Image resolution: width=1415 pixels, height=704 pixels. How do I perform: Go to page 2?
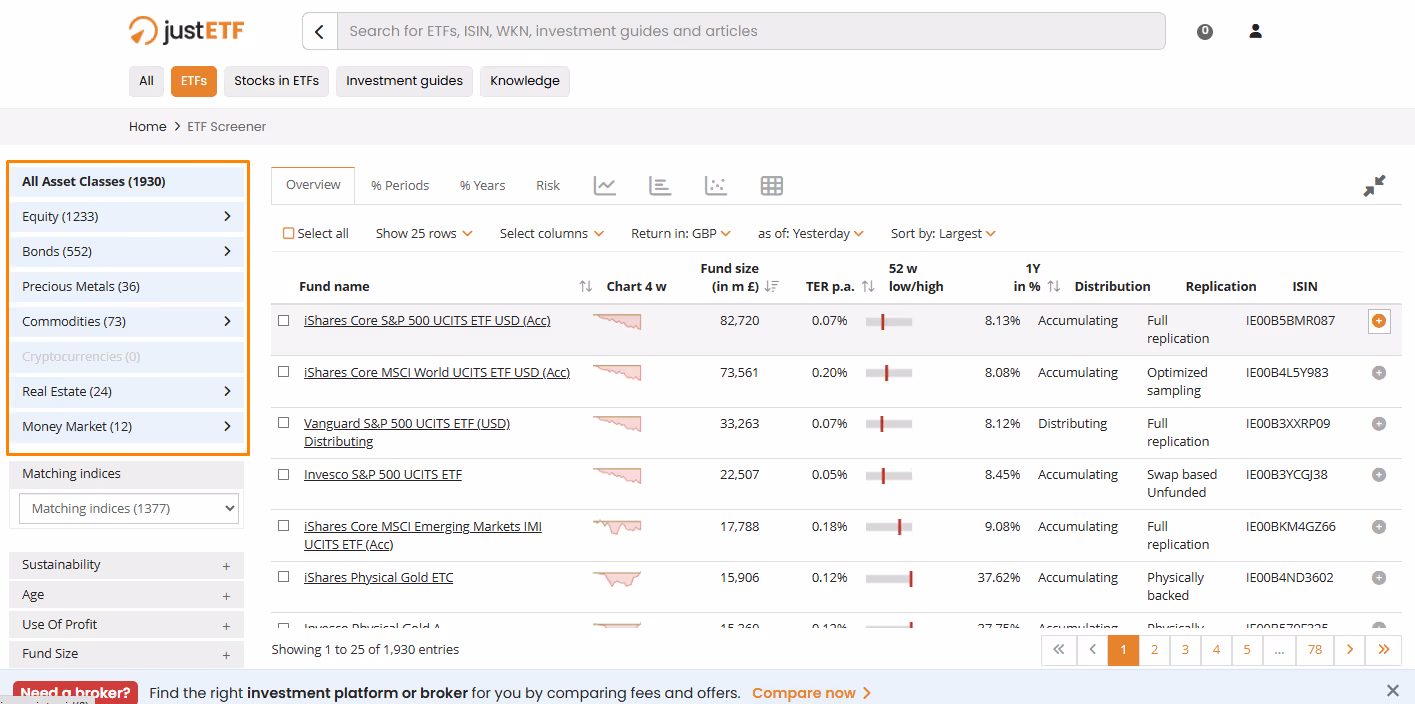click(1154, 649)
